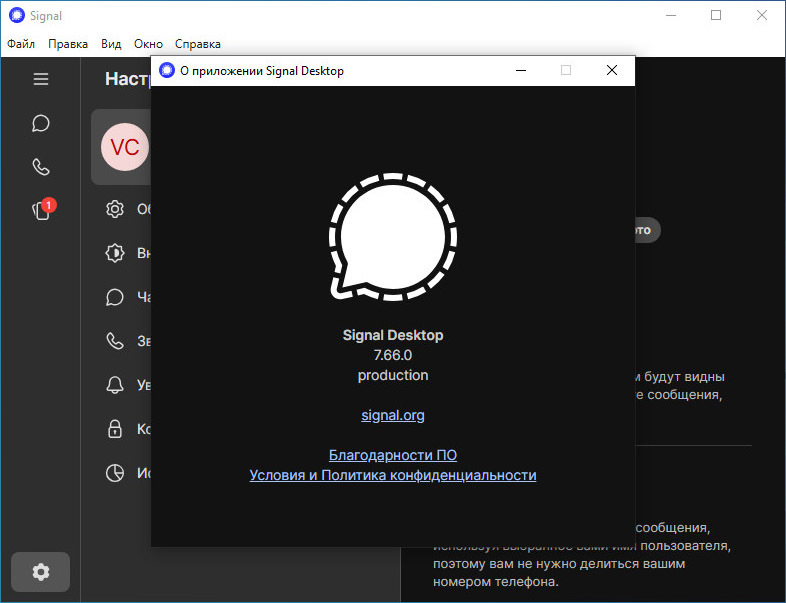The image size is (786, 603).
Task: Click the Signal icon in the About window title bar
Action: click(x=166, y=71)
